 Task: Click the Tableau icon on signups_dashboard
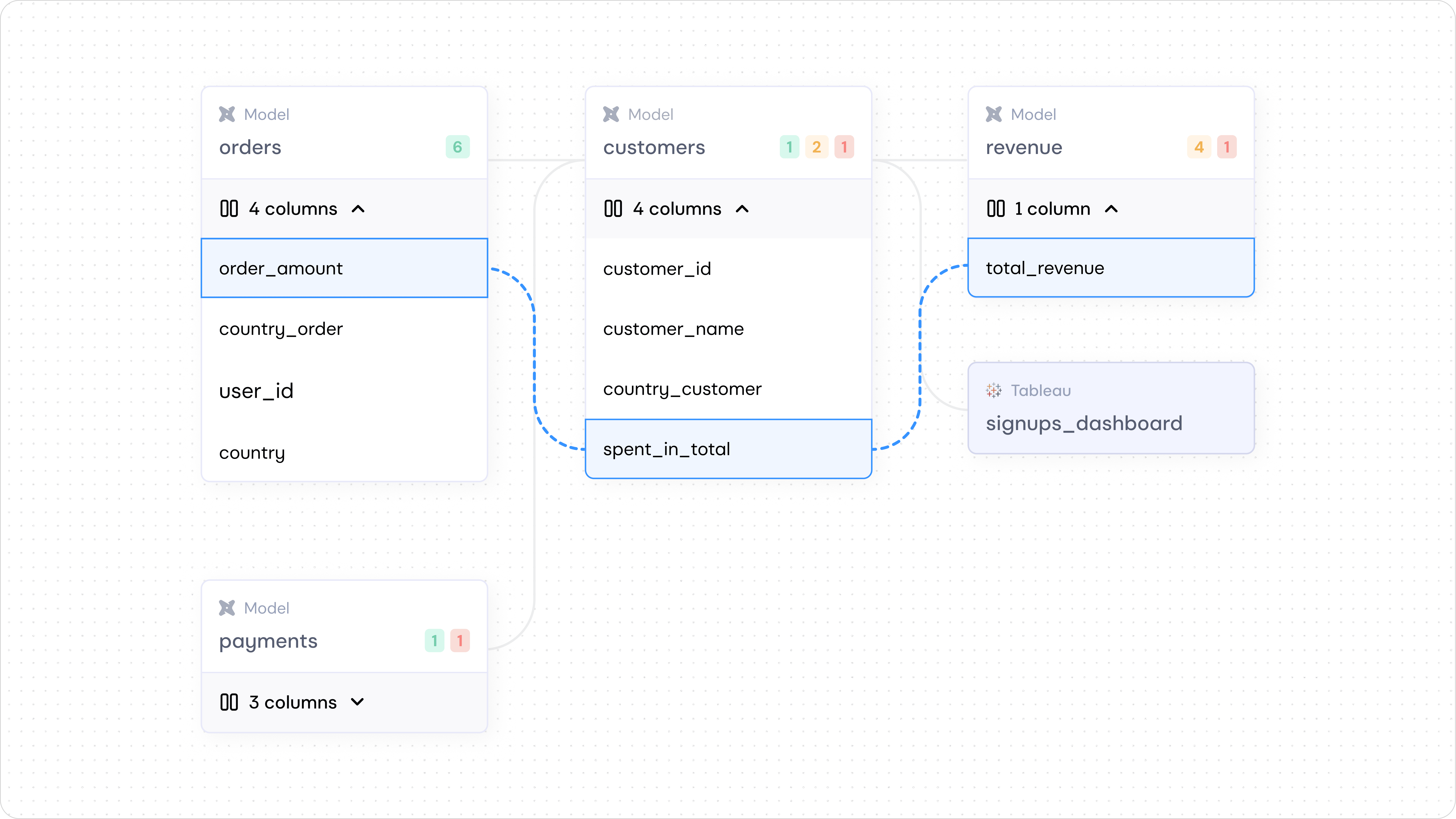click(994, 390)
